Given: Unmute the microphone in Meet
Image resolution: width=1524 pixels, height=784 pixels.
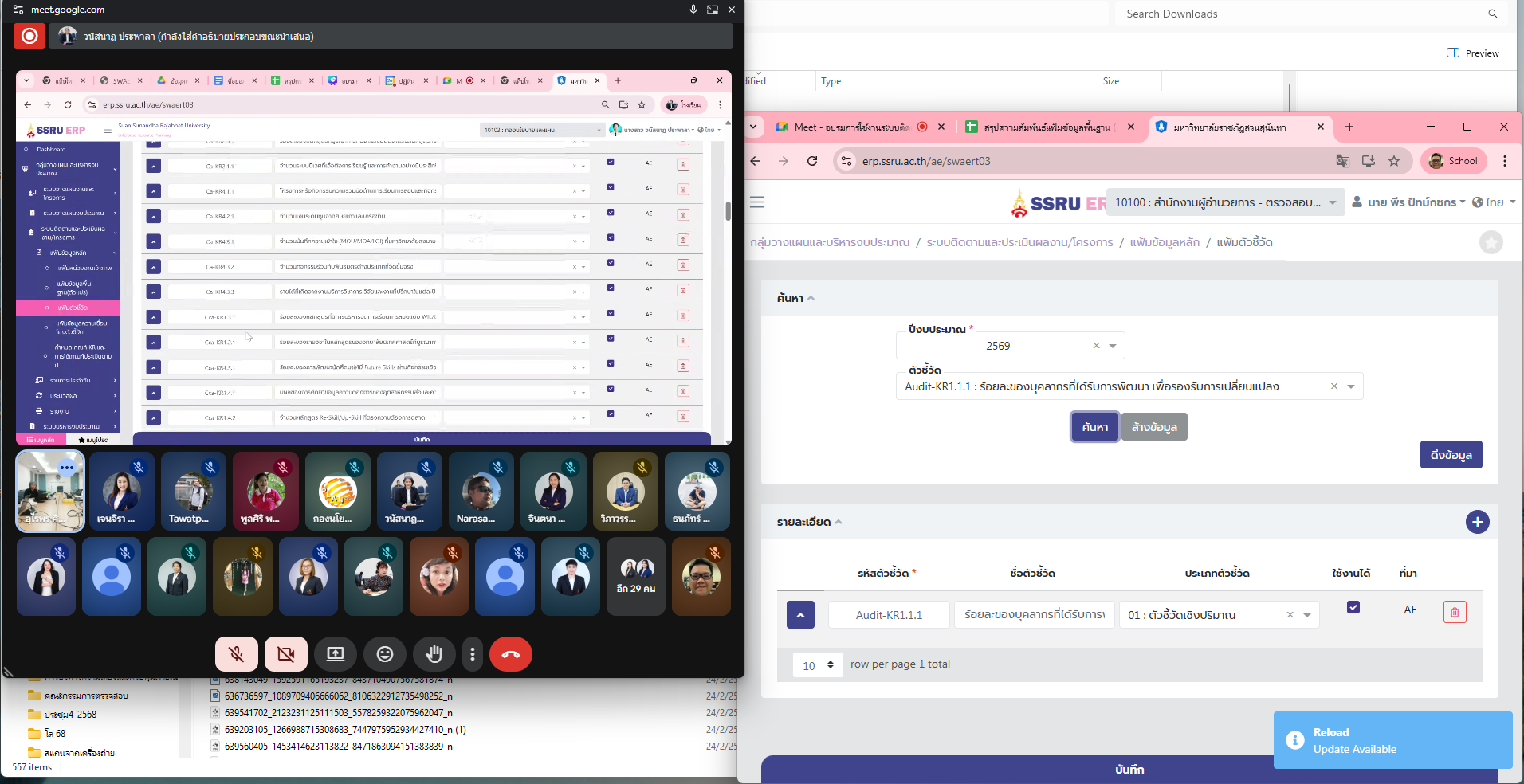Looking at the screenshot, I should click(236, 654).
